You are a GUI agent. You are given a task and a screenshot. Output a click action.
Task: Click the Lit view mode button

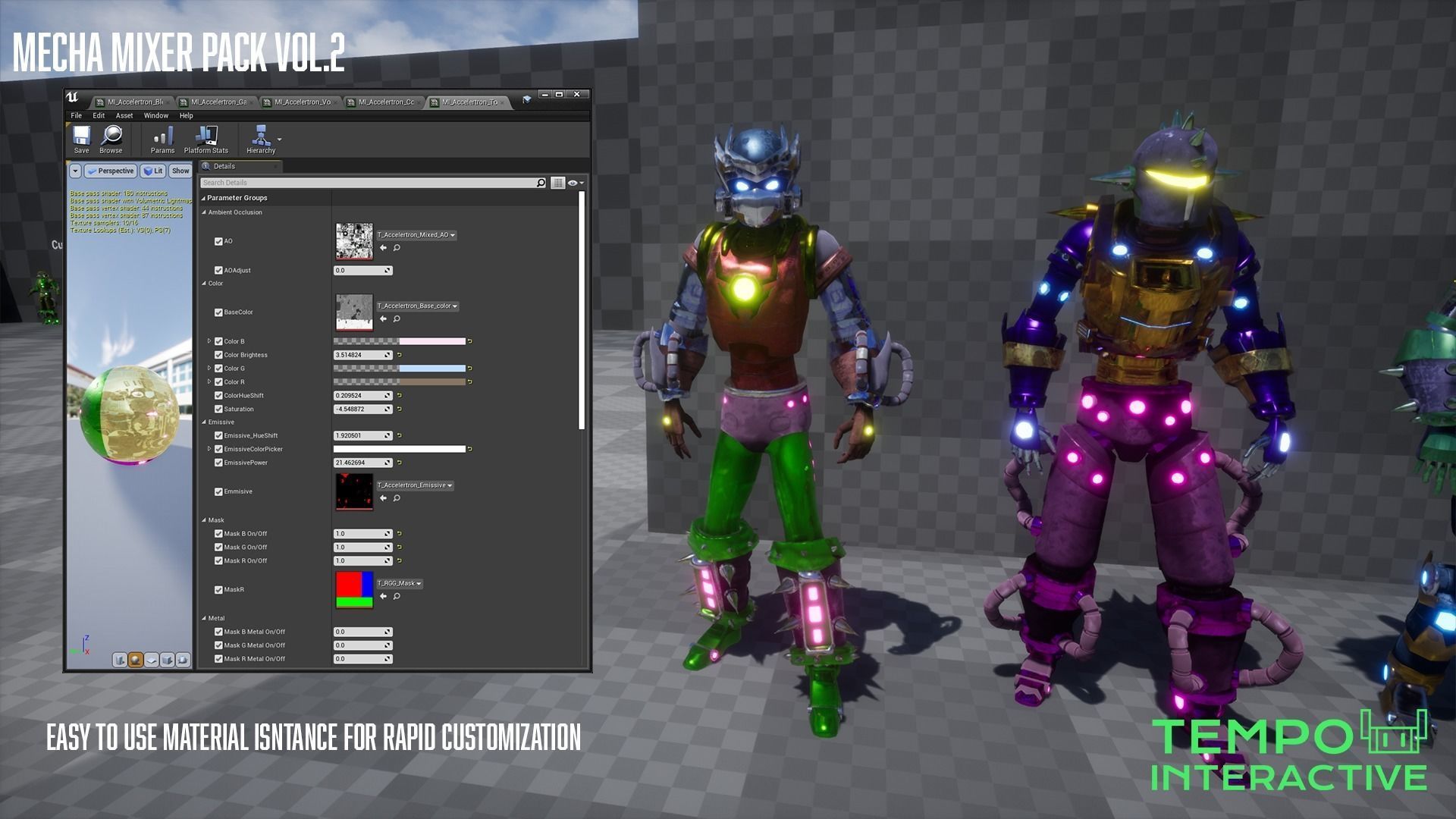click(153, 171)
